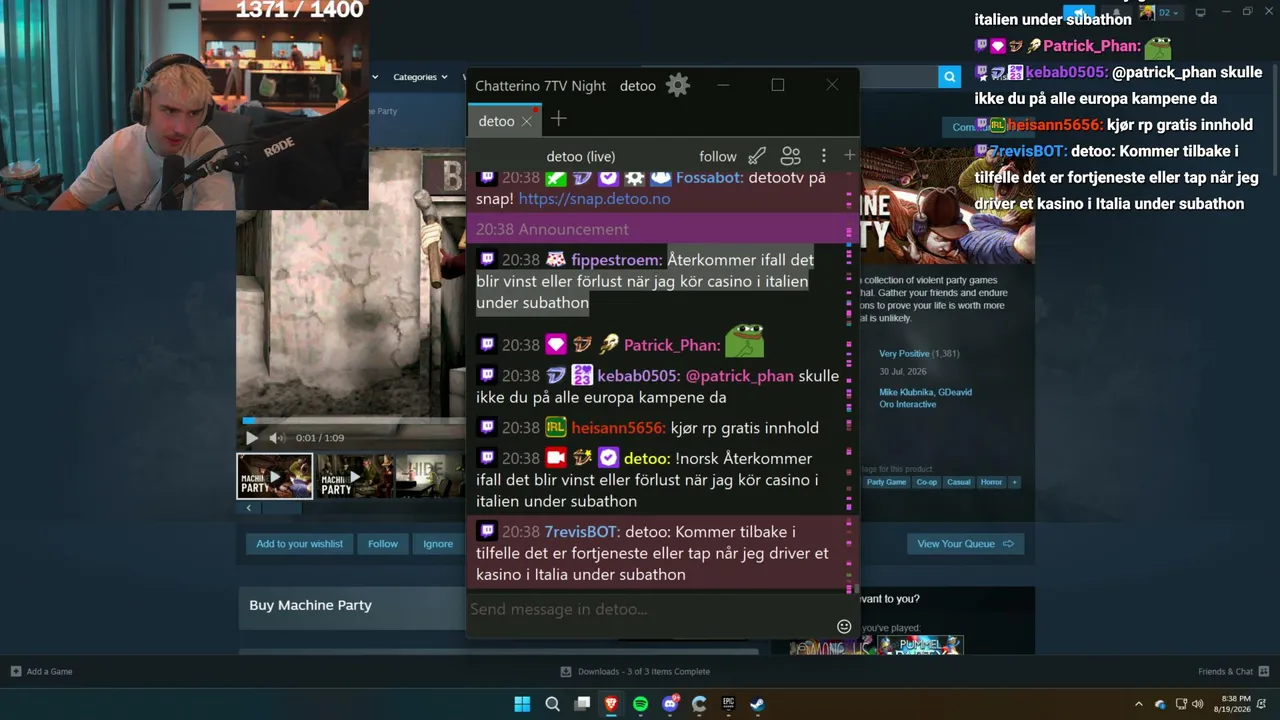
Task: Click the left arrow of thumbnail strip
Action: 249,508
